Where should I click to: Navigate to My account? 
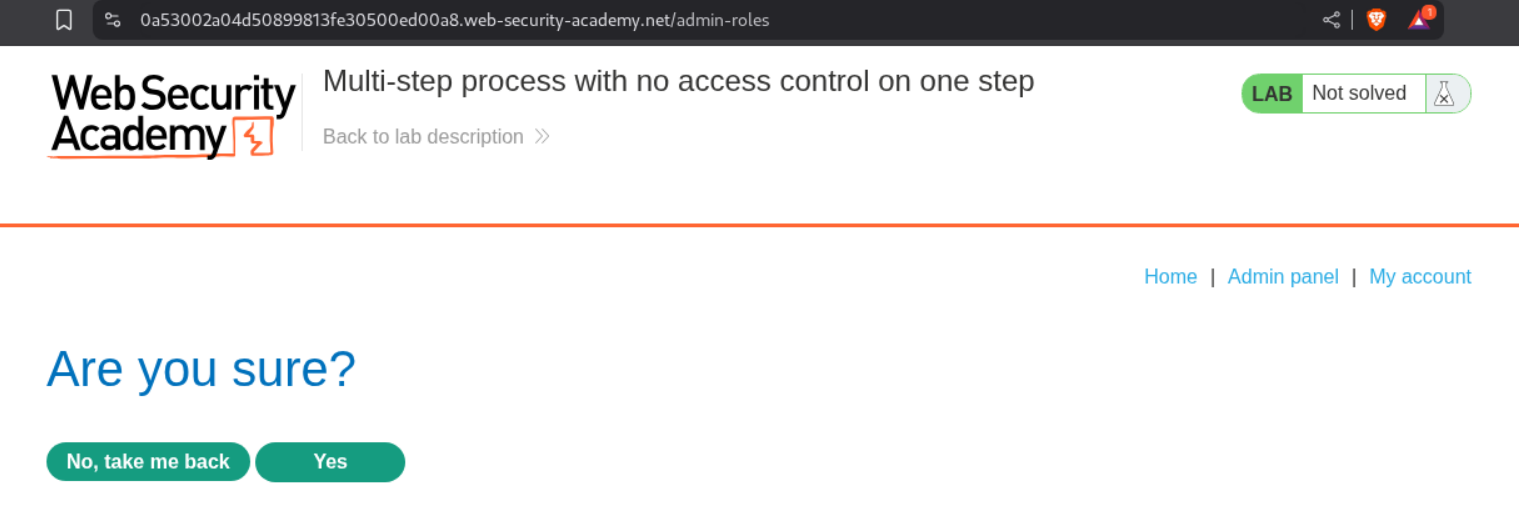(x=1419, y=277)
